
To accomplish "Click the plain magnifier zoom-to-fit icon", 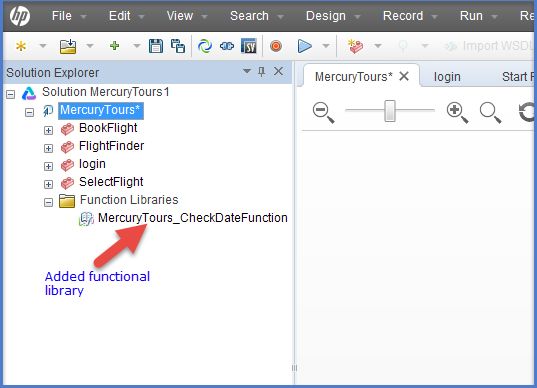I will 490,112.
